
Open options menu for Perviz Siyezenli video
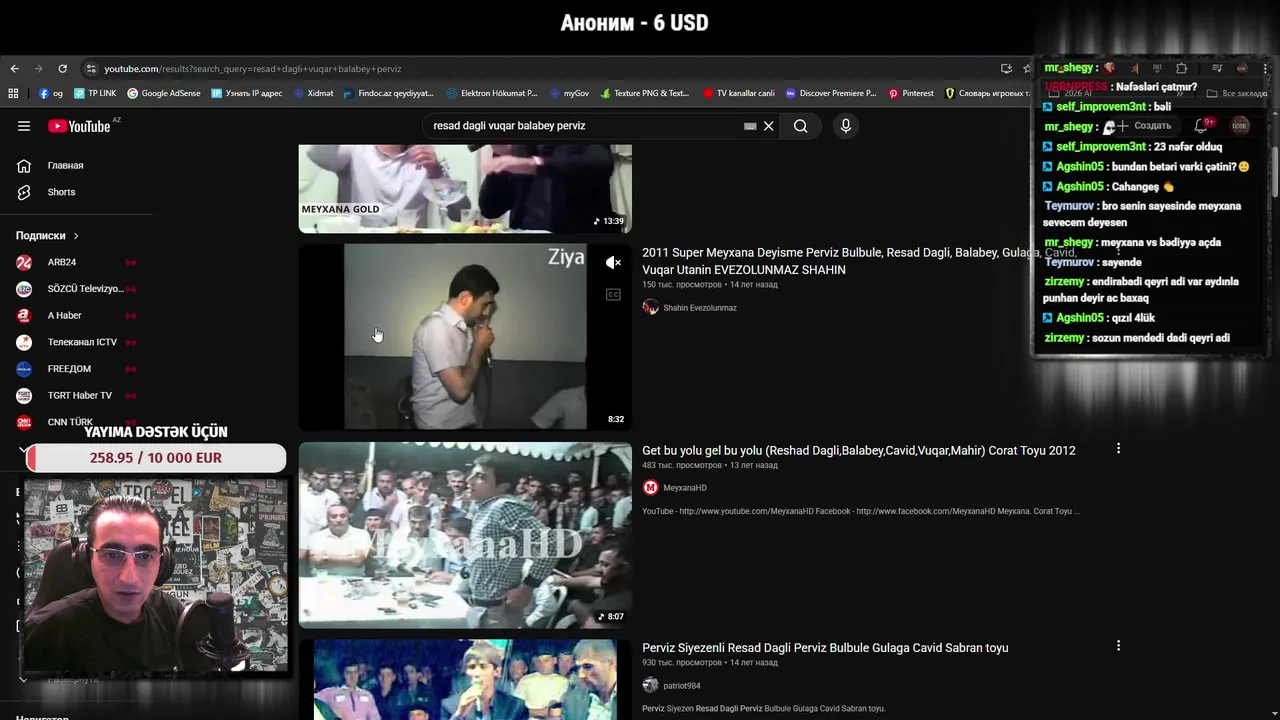pyautogui.click(x=1118, y=646)
